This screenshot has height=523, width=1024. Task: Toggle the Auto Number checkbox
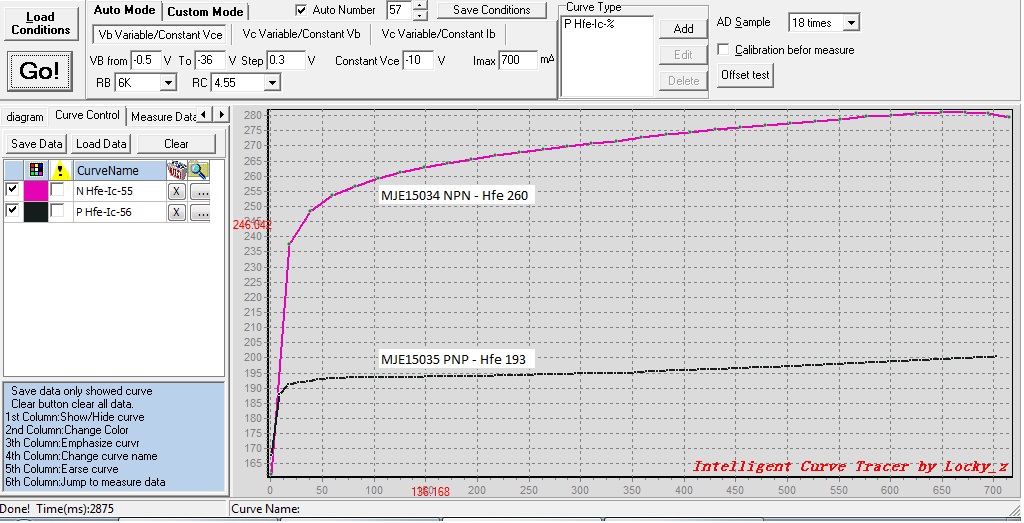[301, 10]
